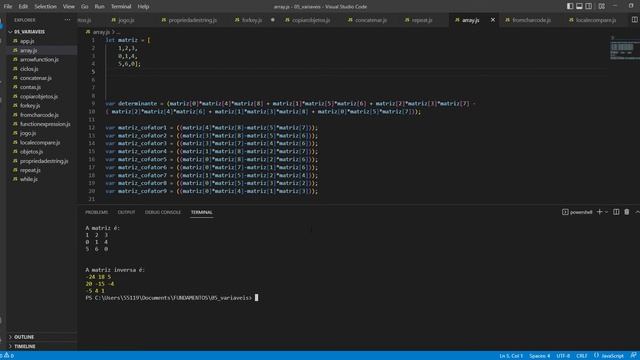This screenshot has width=640, height=360.
Task: Maximize panel size chevron
Action: (x=637, y=212)
